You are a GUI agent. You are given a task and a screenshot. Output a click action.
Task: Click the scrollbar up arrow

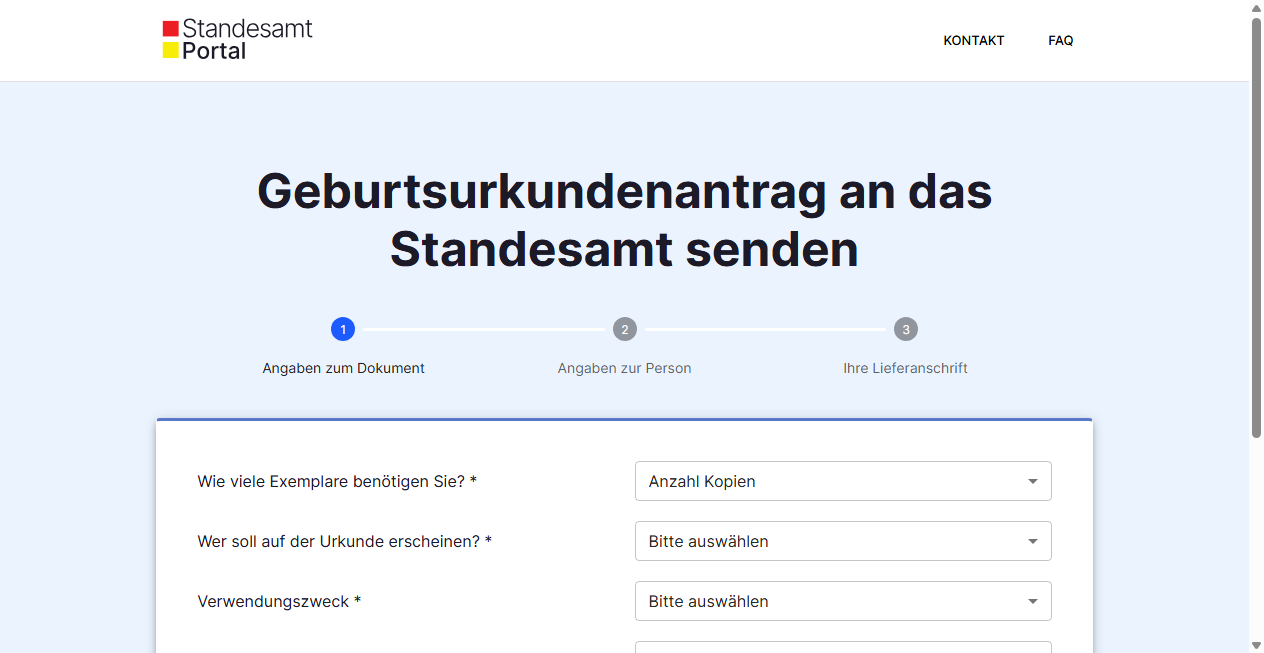1256,8
